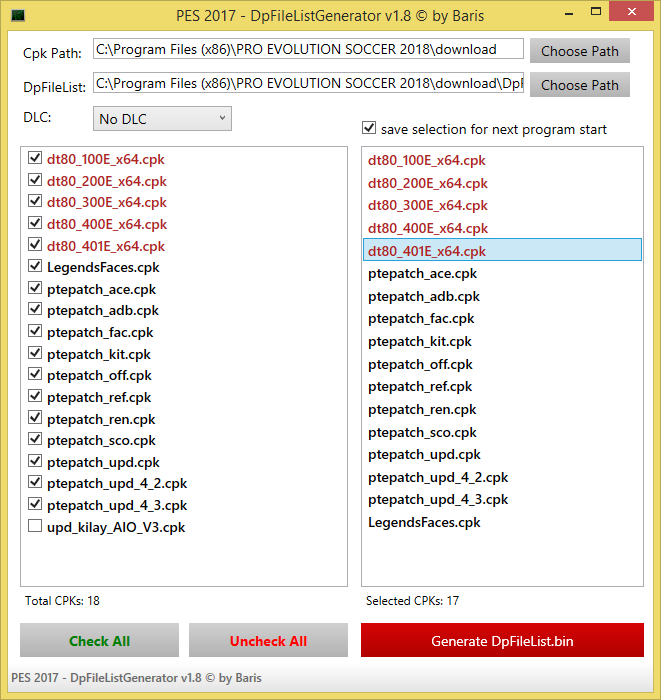Uncheck ptepatch_adb.cpk checkbox
The width and height of the screenshot is (661, 700).
(35, 309)
